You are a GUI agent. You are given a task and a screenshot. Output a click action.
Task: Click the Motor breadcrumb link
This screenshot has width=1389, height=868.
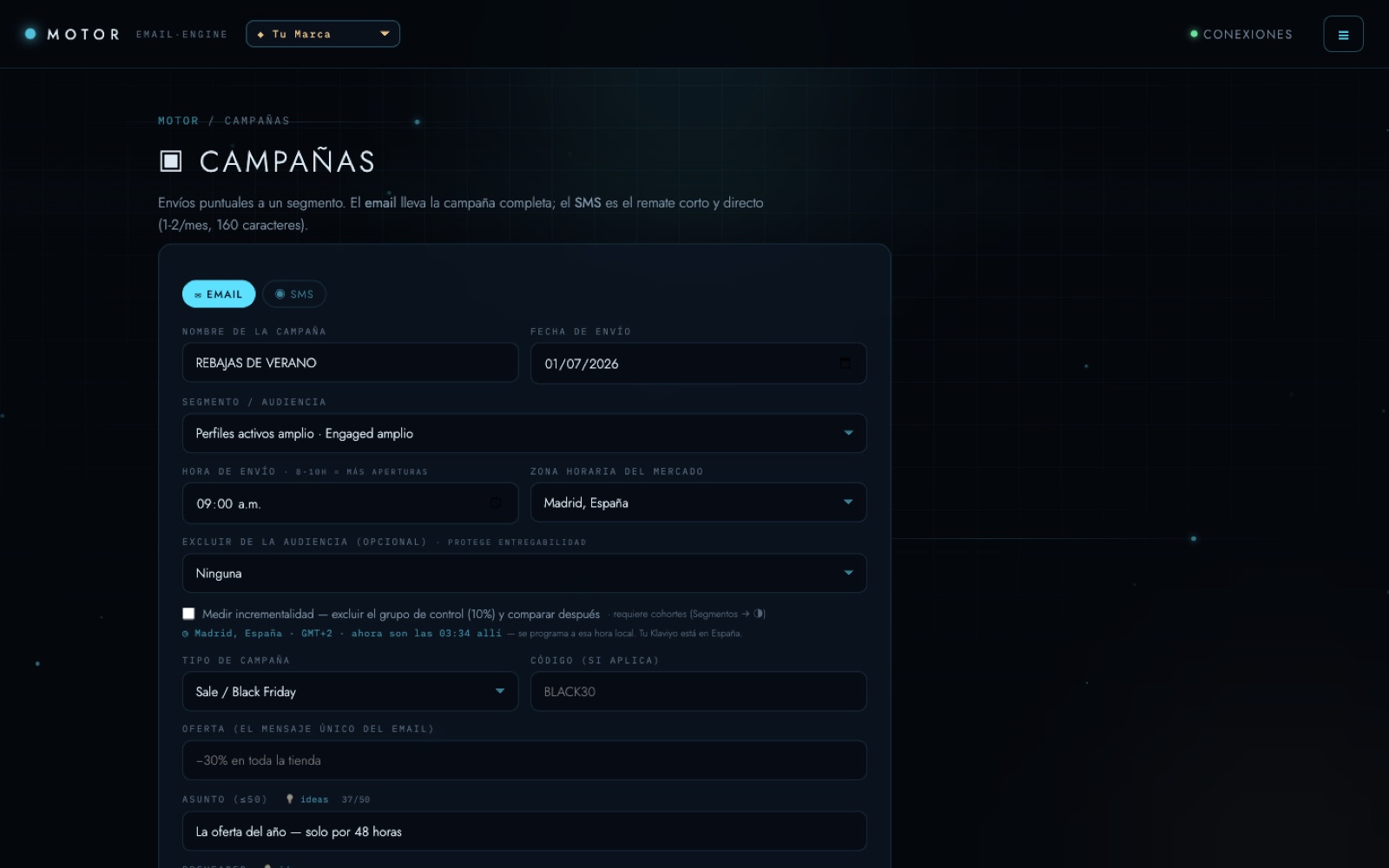pyautogui.click(x=178, y=121)
